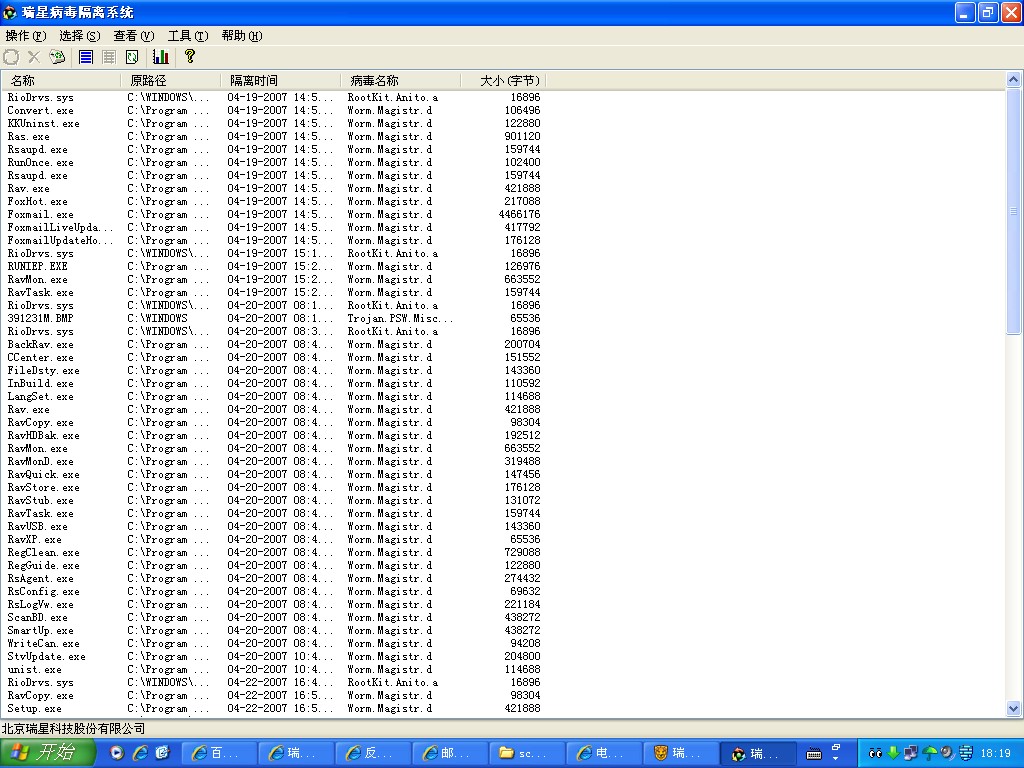Screen dimensions: 1024x768
Task: Select the RavHDBak.exe row
Action: (274, 435)
